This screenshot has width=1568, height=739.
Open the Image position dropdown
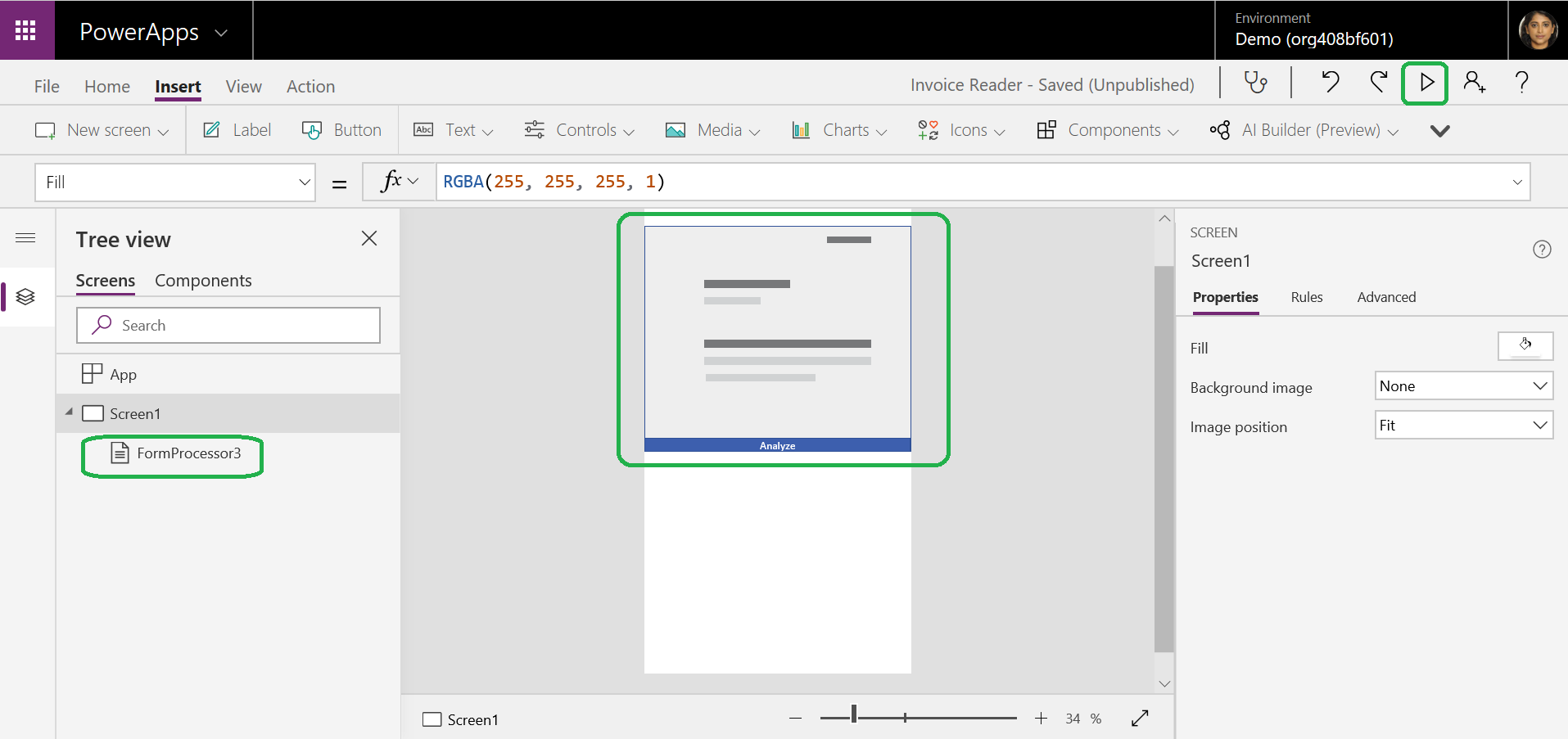point(1463,426)
